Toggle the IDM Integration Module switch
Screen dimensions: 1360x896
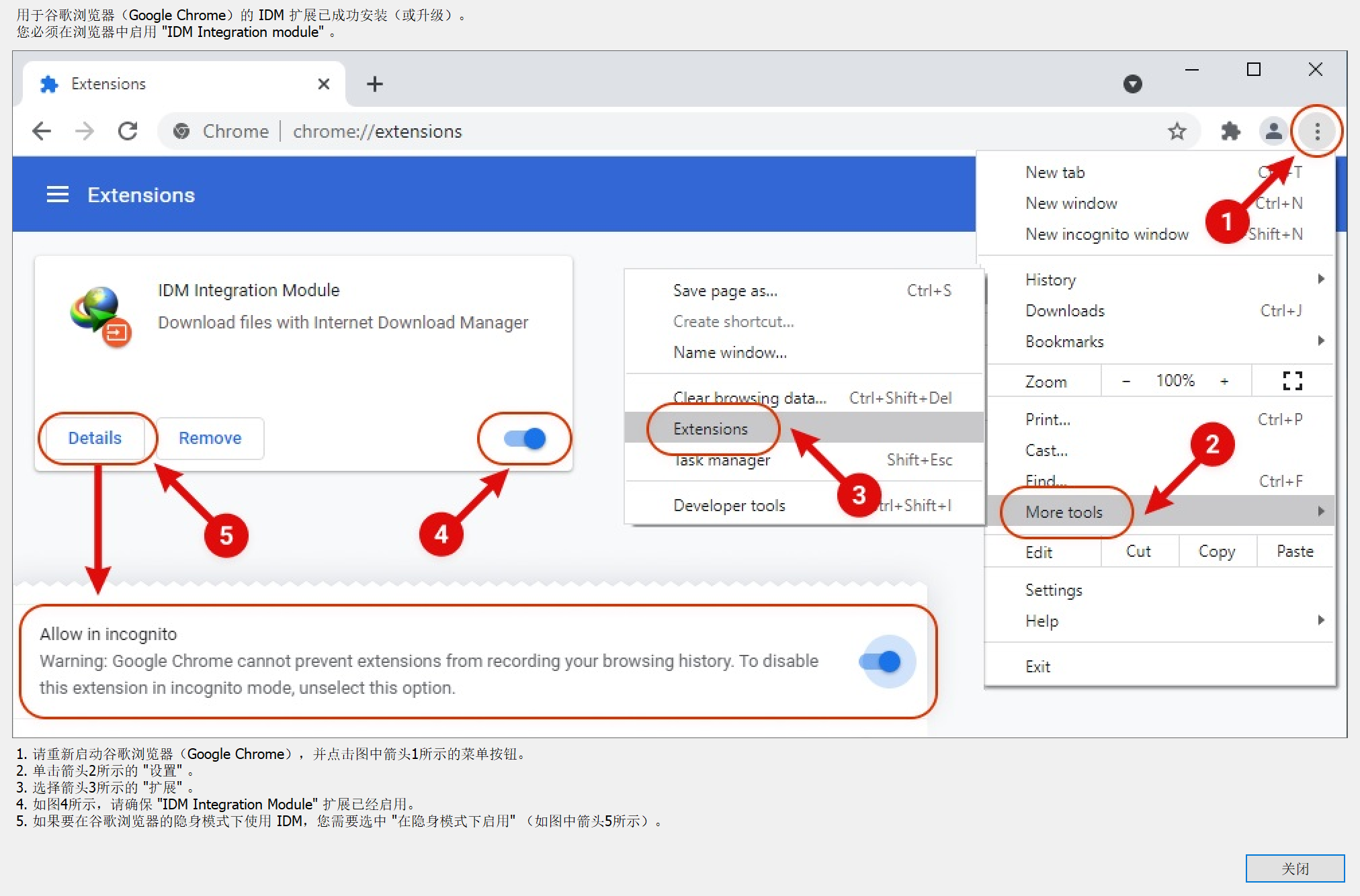click(525, 439)
